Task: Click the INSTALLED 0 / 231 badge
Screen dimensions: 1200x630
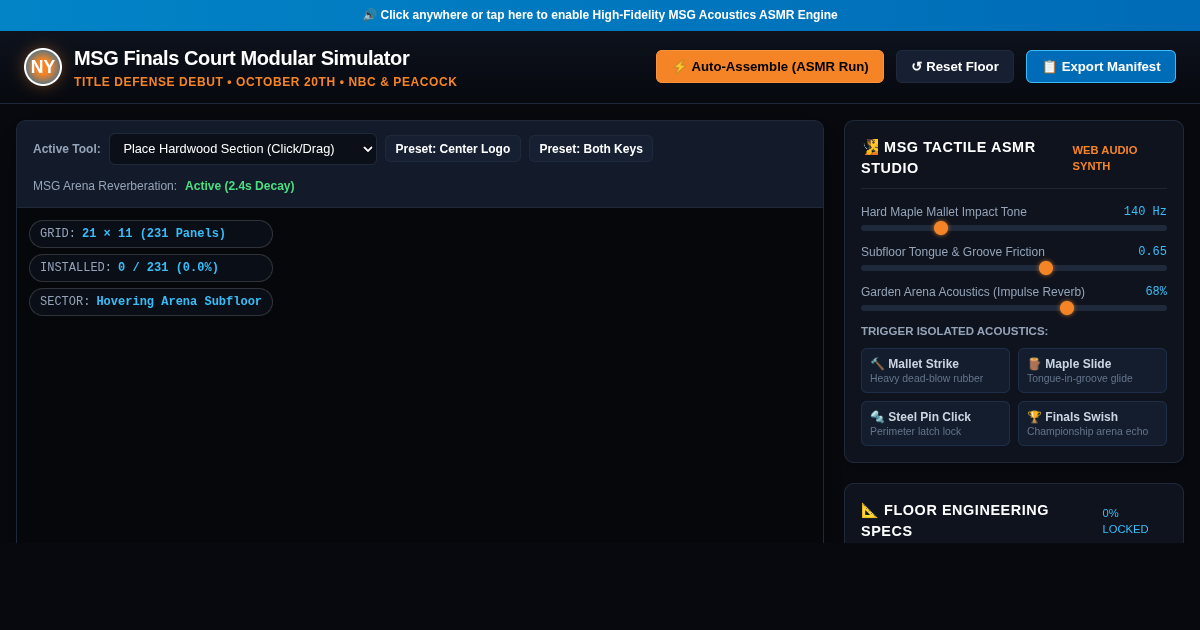Action: [151, 268]
